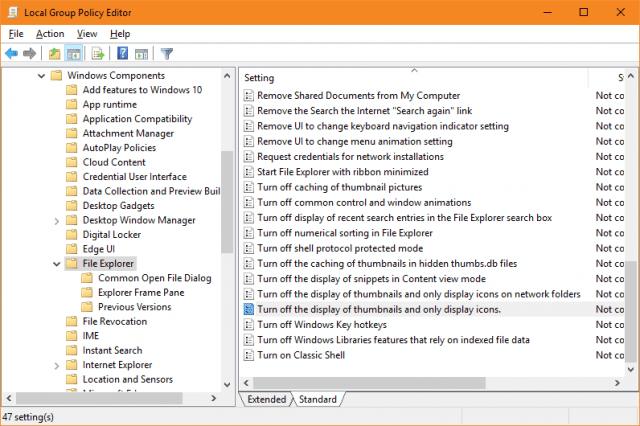
Task: Select Credential User Interface tree item
Action: click(135, 177)
